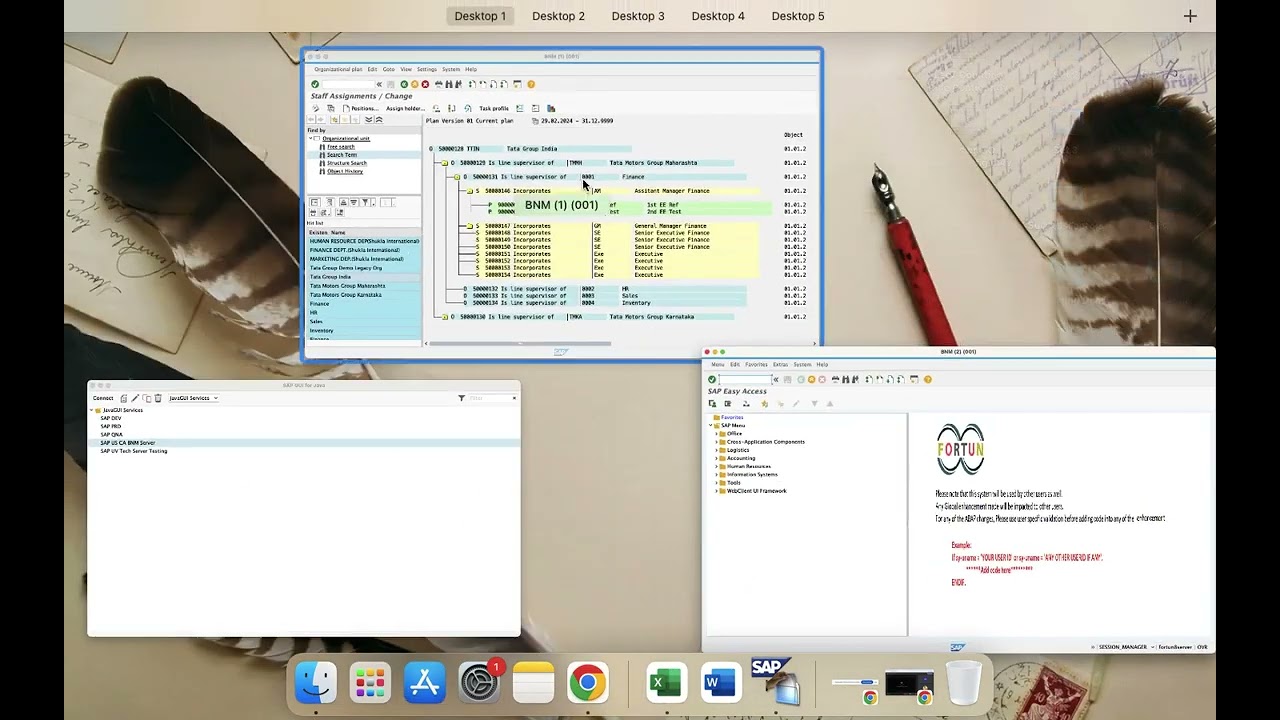Open JavaGUI Services dropdown
1280x720 pixels.
click(194, 398)
